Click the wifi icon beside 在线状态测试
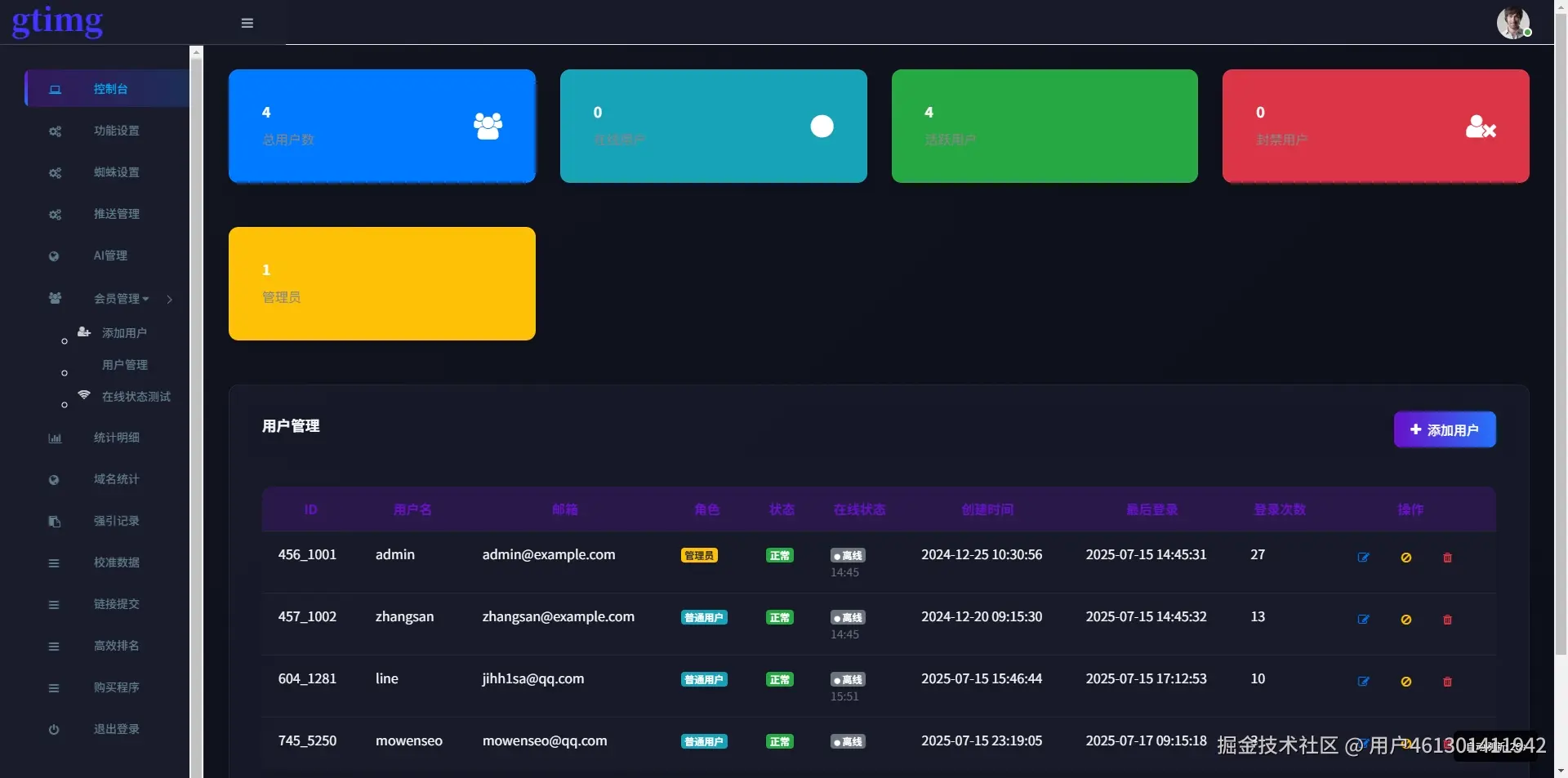This screenshot has height=778, width=1568. click(84, 395)
